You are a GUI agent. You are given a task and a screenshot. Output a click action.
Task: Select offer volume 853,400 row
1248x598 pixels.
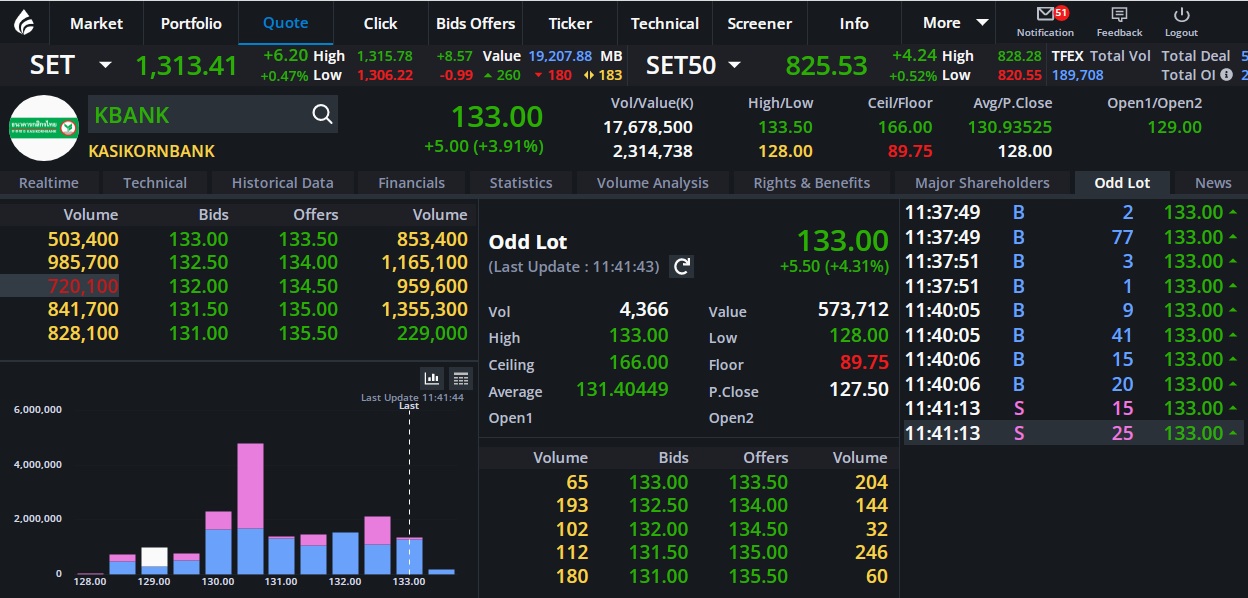pos(431,239)
